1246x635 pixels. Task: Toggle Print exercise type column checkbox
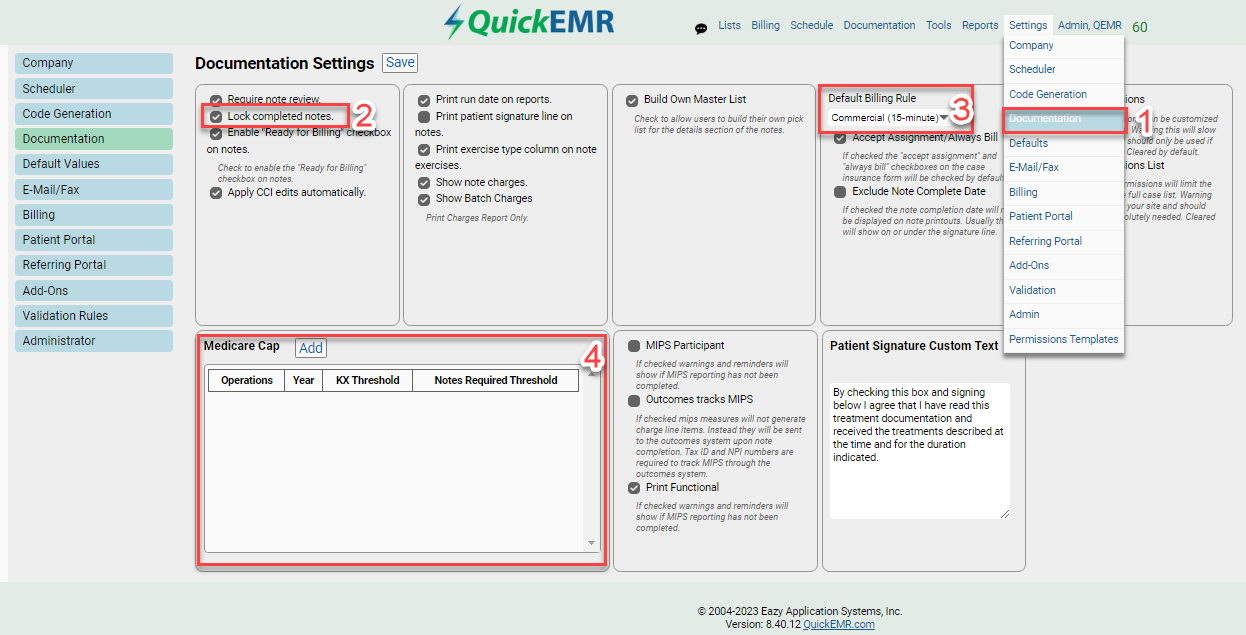pos(424,150)
